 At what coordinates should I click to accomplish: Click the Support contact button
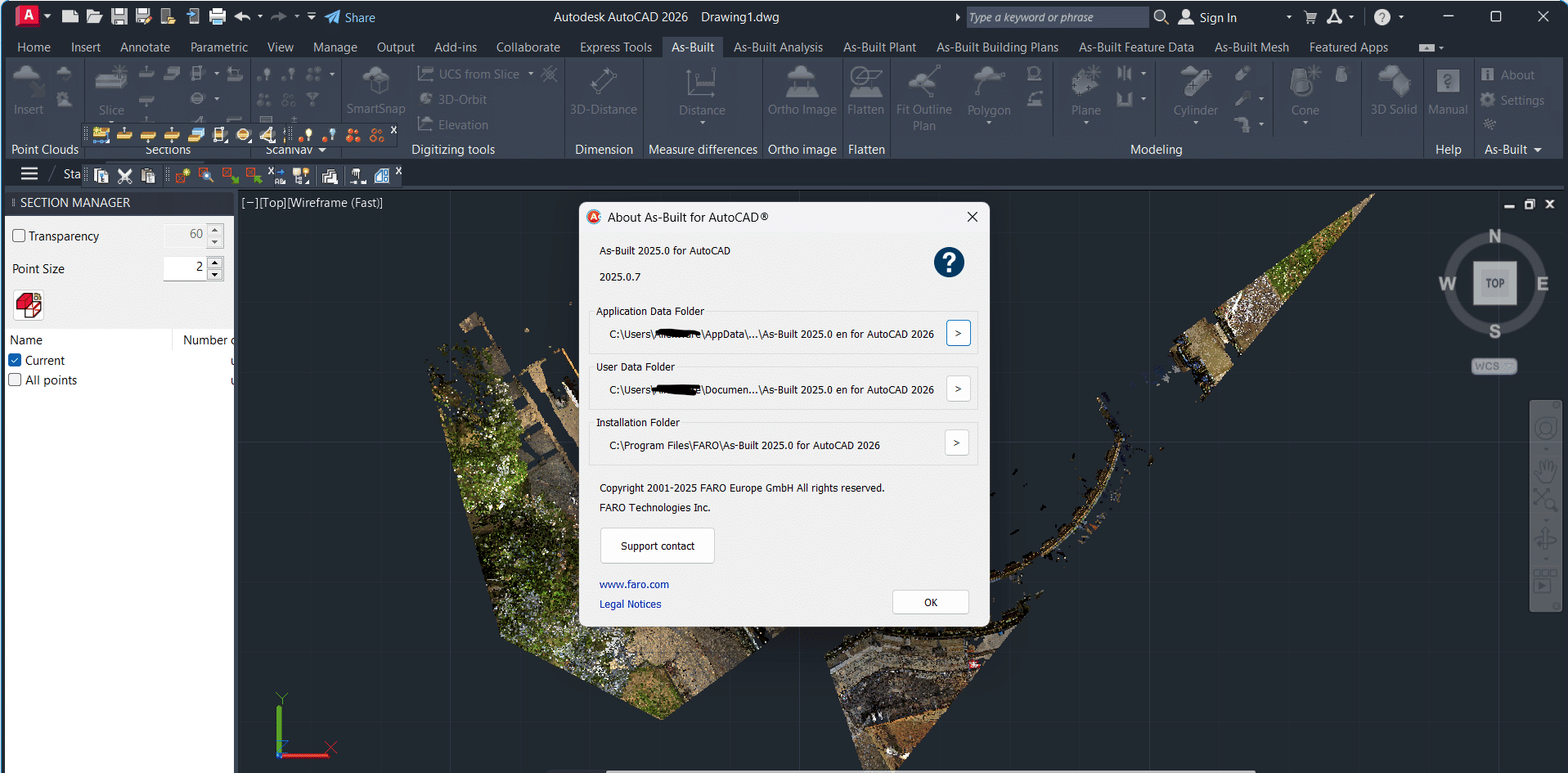pos(657,546)
